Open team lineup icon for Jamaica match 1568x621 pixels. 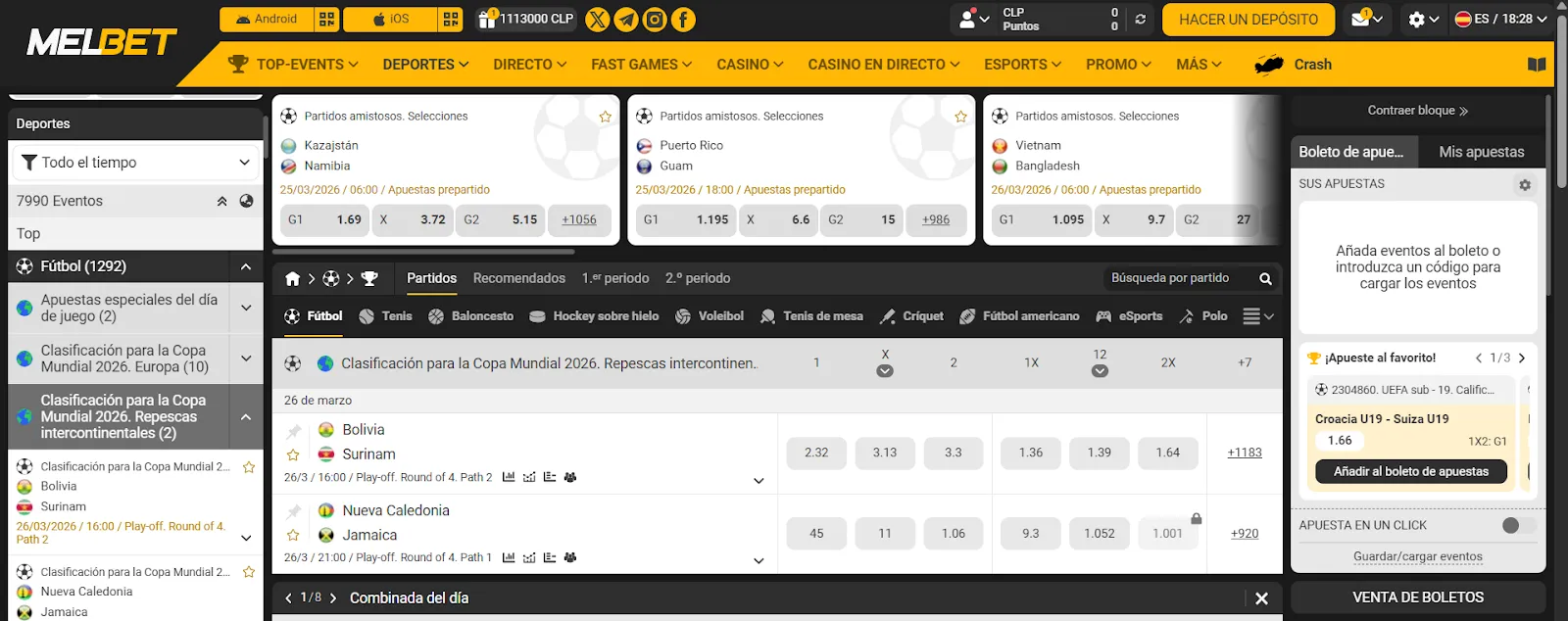570,557
